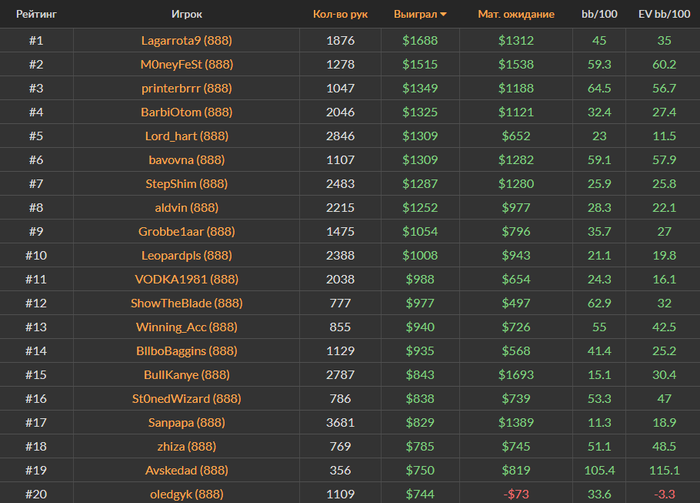Select Lord_hart (888) player link
The height and width of the screenshot is (503, 700).
pos(187,136)
